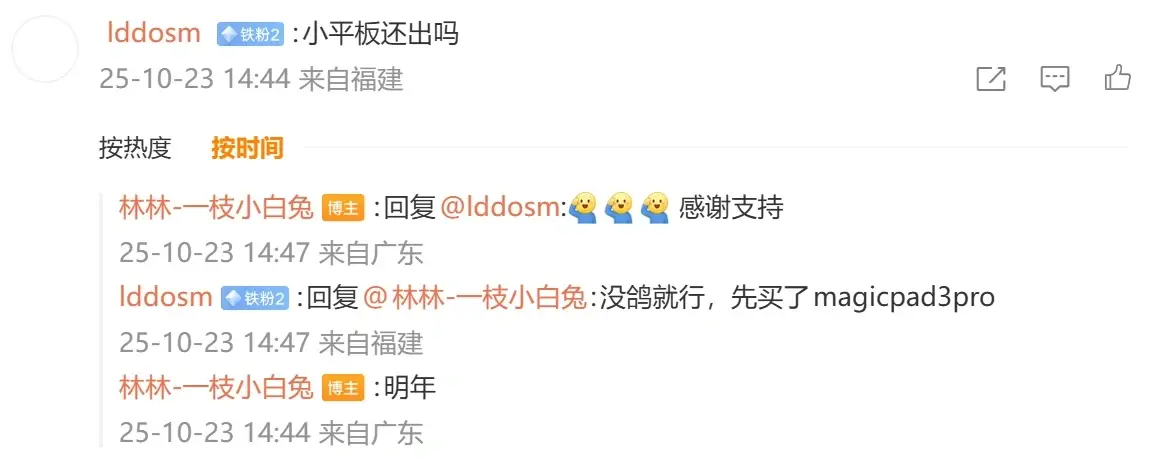Click the comment text 小平板还出吗
1153x466 pixels.
(x=381, y=34)
